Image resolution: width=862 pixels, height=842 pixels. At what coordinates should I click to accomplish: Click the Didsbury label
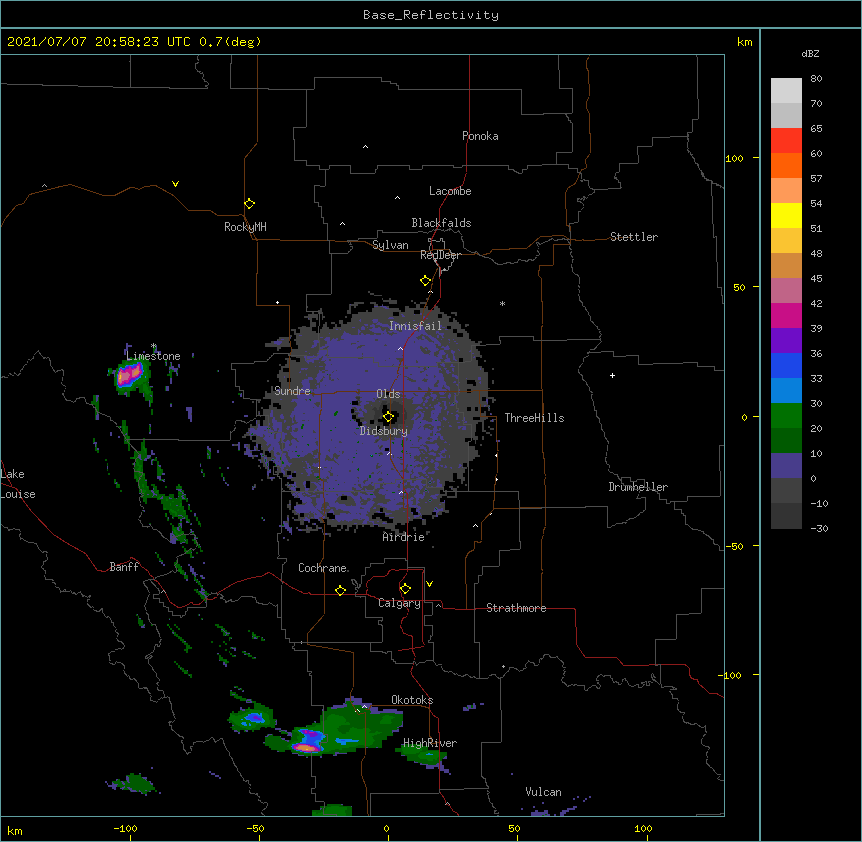click(384, 431)
